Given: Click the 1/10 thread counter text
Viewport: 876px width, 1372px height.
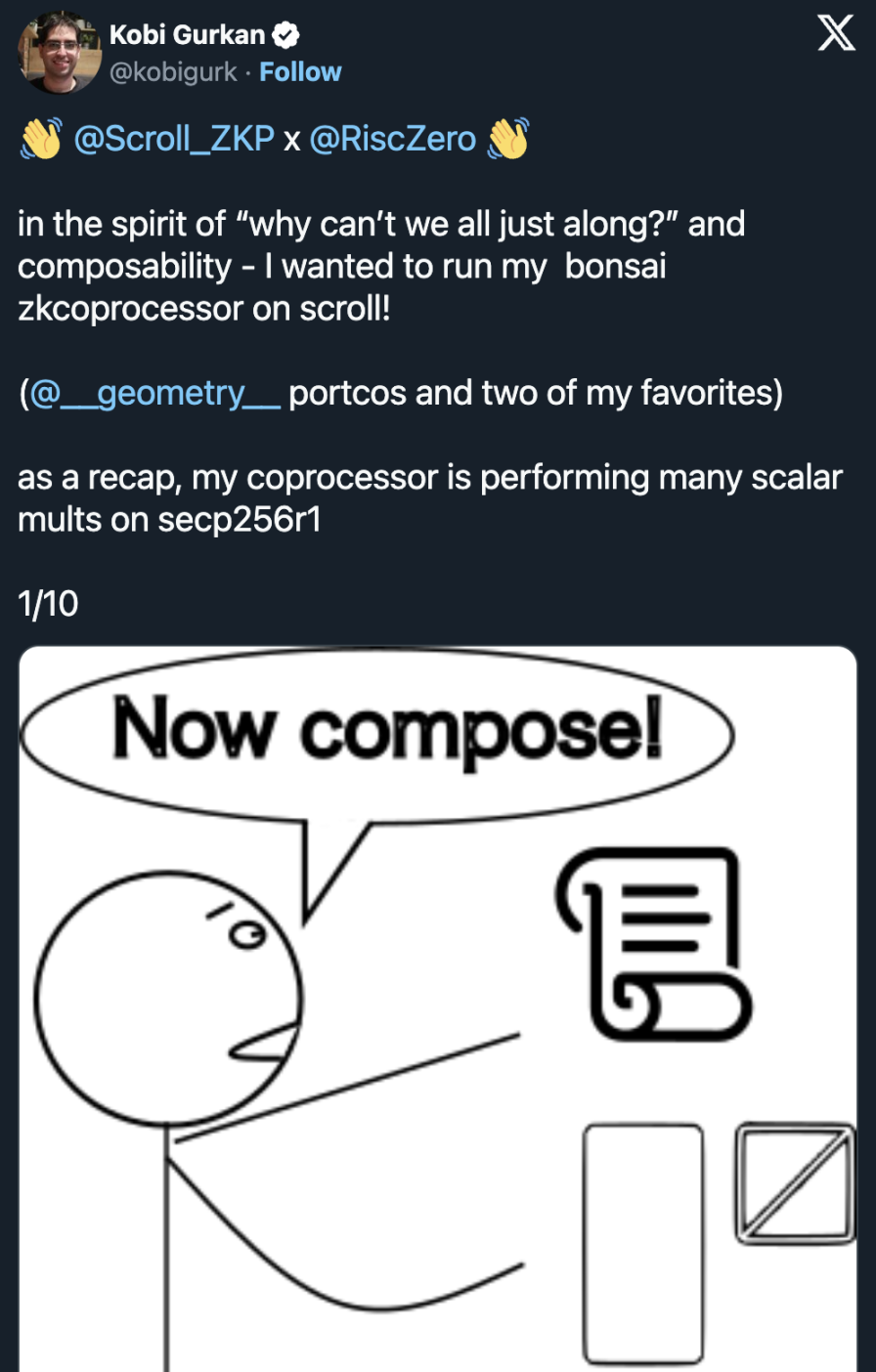Looking at the screenshot, I should click(x=48, y=605).
